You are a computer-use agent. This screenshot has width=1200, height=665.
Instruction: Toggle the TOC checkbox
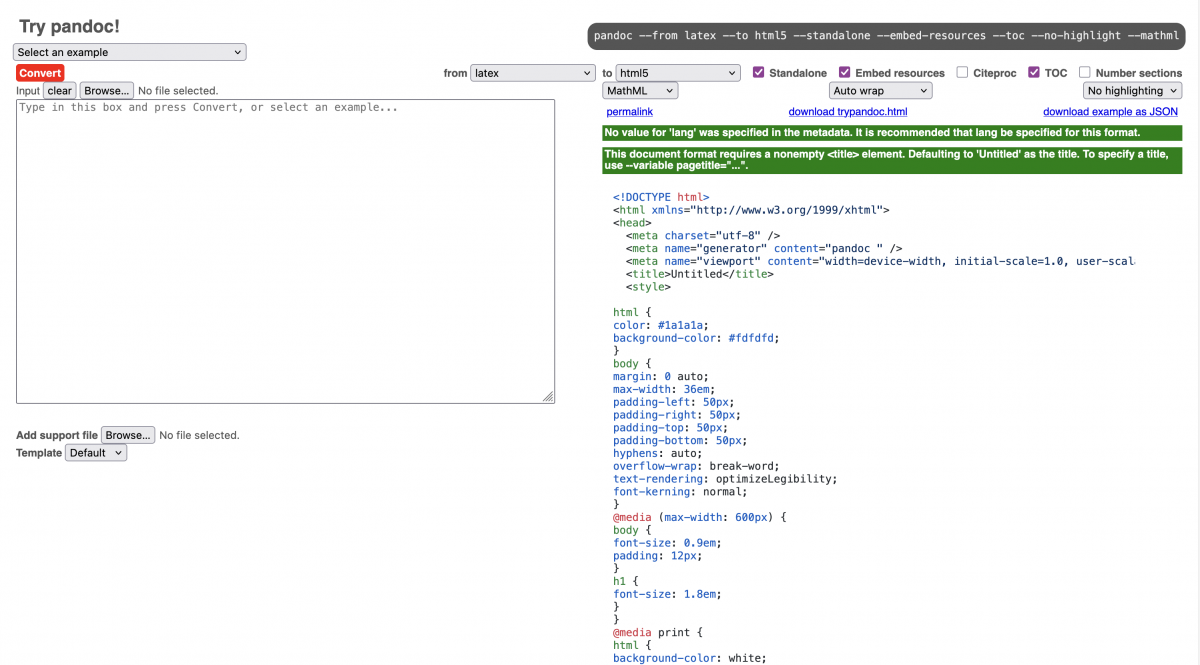[x=1034, y=73]
